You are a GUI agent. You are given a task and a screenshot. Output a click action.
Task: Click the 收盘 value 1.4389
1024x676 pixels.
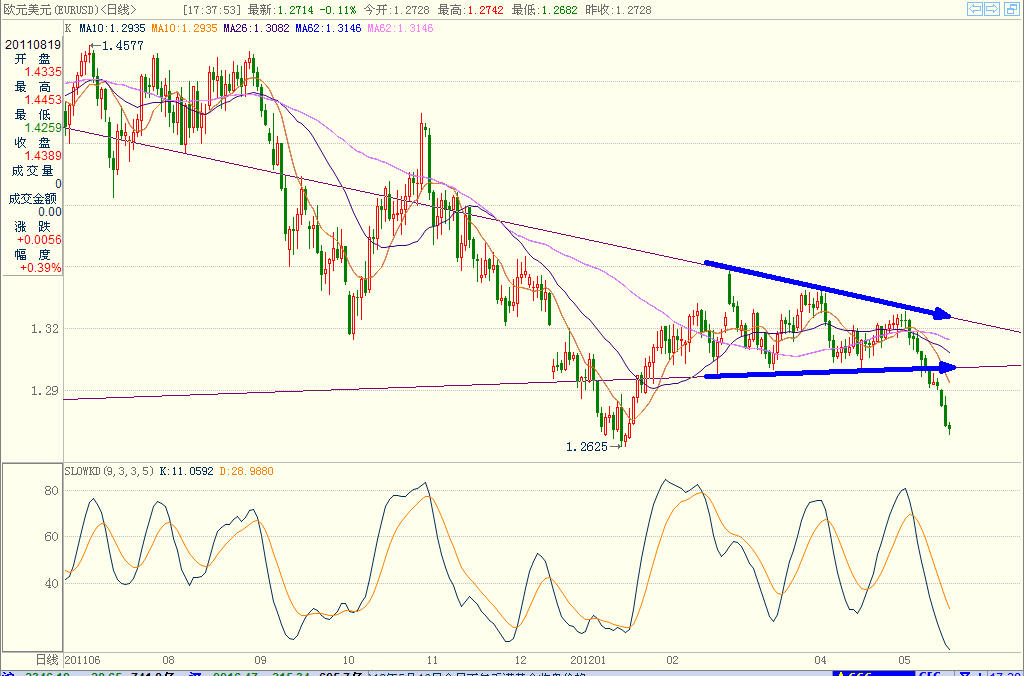click(x=44, y=155)
